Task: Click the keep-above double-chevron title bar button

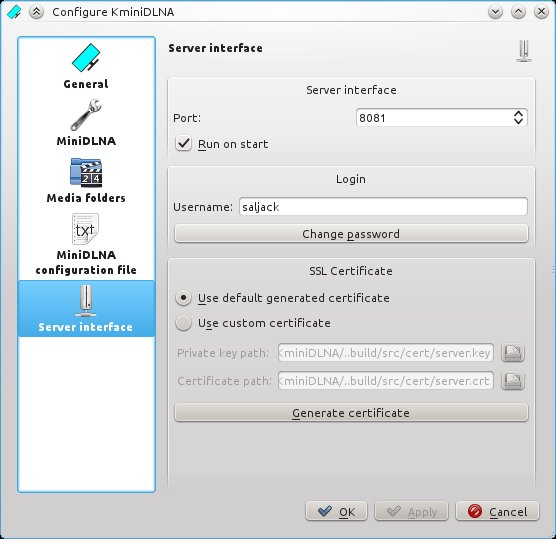Action: click(36, 12)
